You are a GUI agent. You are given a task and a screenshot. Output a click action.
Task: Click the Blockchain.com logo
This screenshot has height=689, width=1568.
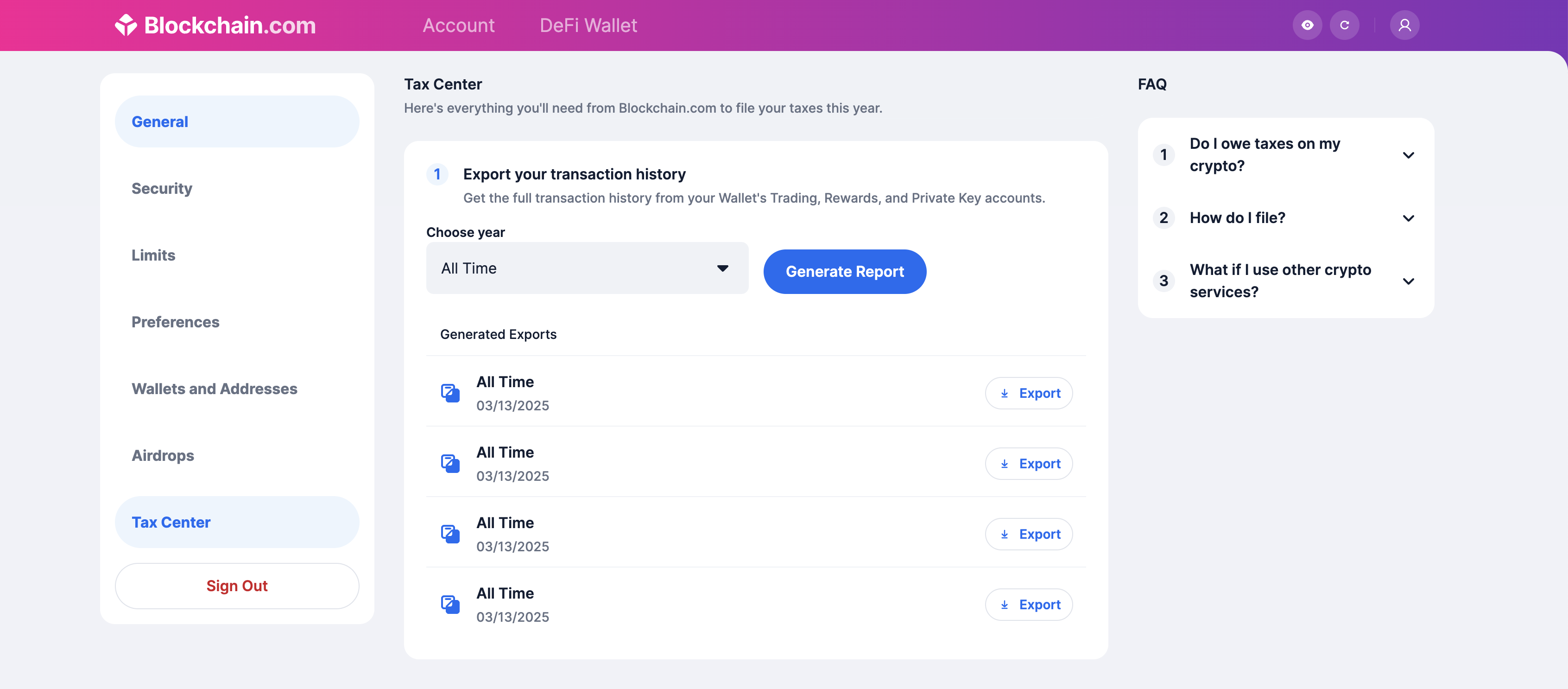click(215, 25)
